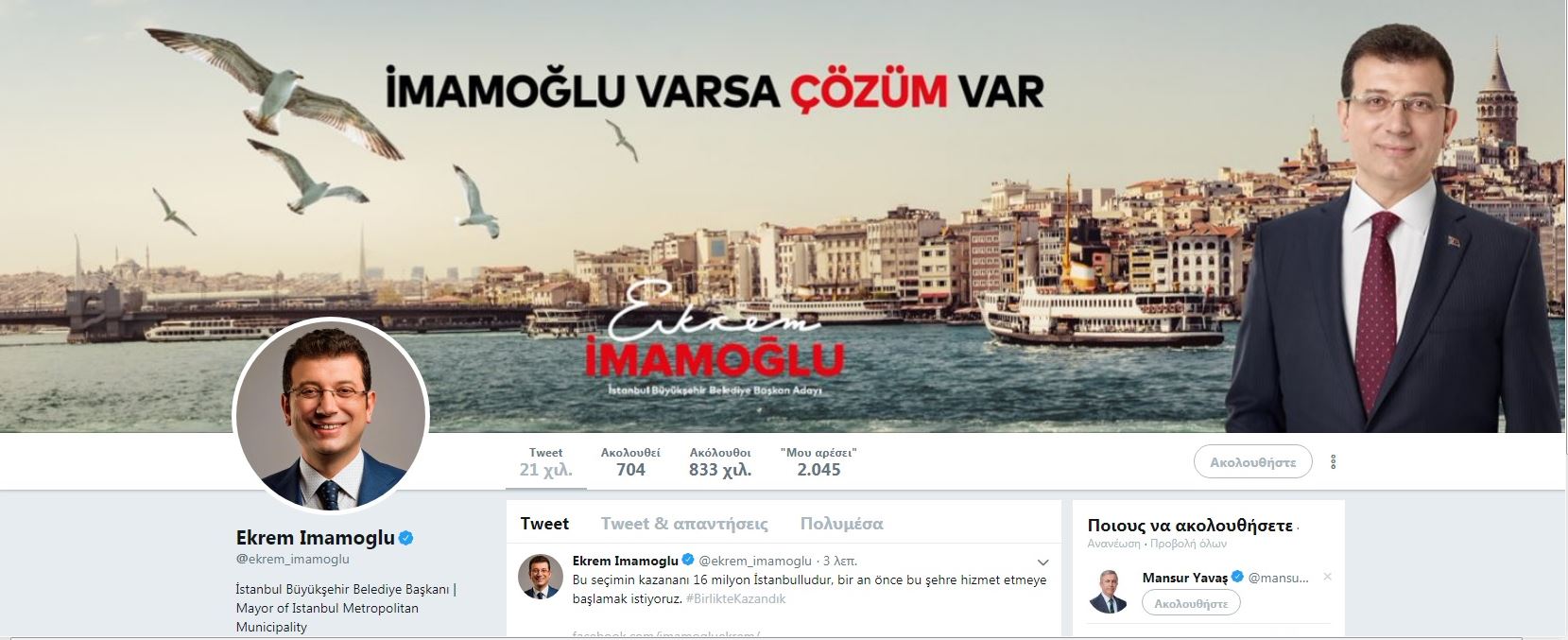This screenshot has height=640, width=1568.
Task: Expand the tweet options chevron
Action: [1042, 562]
